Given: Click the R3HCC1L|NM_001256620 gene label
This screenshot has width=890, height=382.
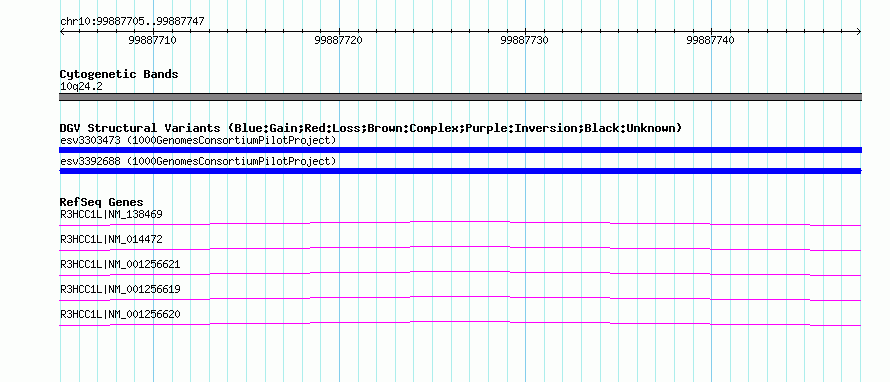Looking at the screenshot, I should point(120,314).
